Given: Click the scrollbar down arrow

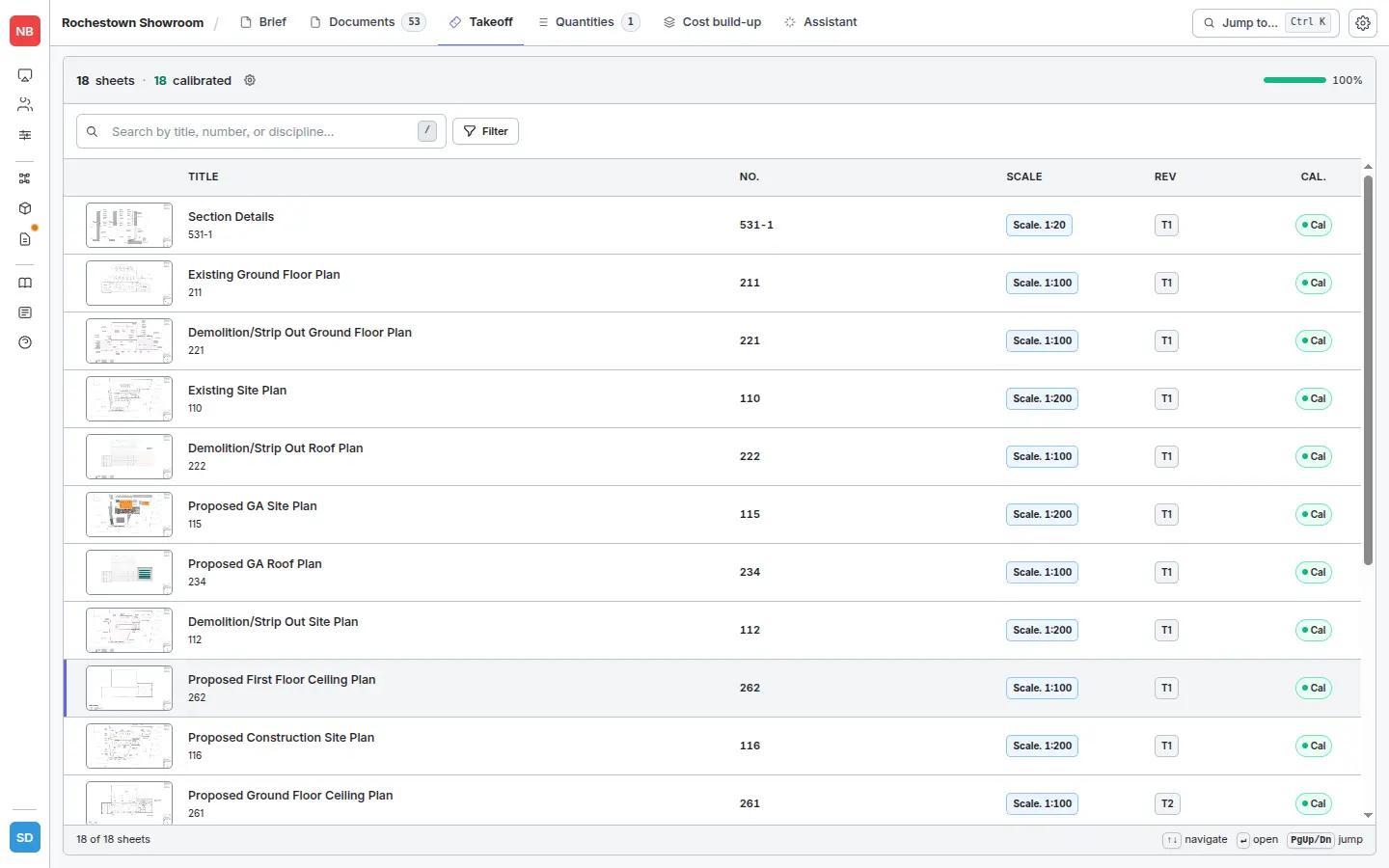Looking at the screenshot, I should tap(1368, 816).
